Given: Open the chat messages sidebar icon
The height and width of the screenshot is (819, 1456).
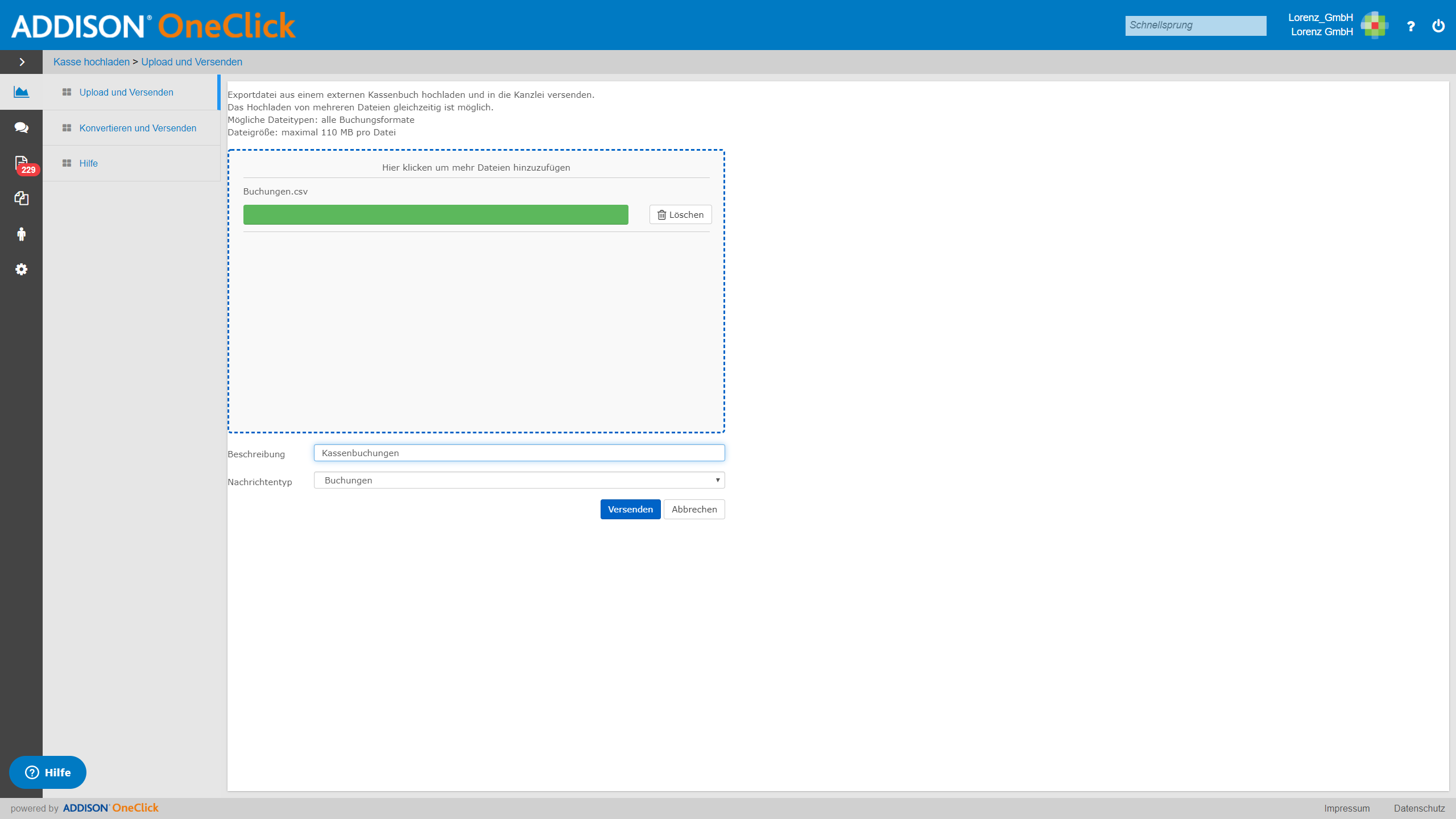Looking at the screenshot, I should [22, 127].
